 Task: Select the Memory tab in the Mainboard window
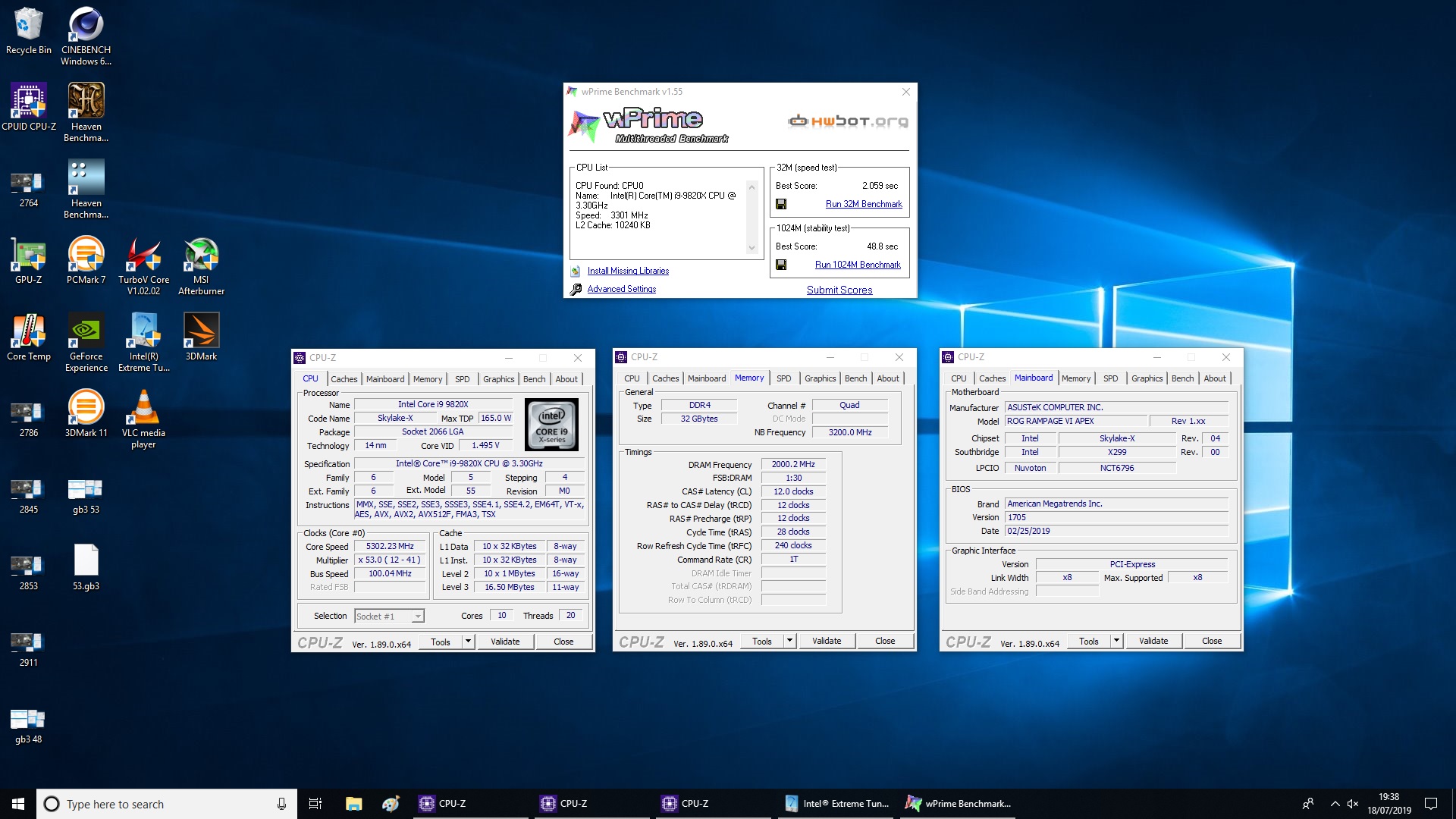click(x=1075, y=378)
